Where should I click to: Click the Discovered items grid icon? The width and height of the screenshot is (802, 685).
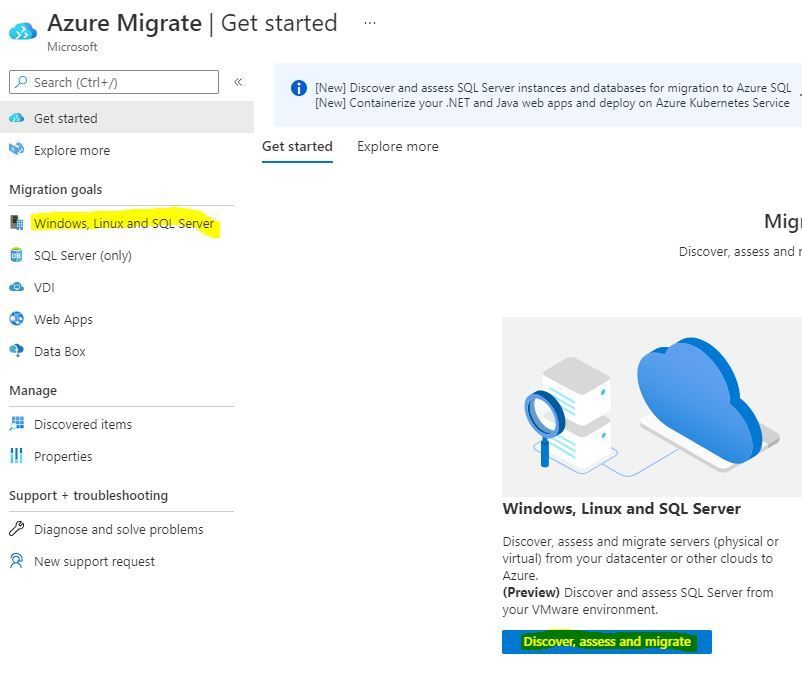pos(16,424)
